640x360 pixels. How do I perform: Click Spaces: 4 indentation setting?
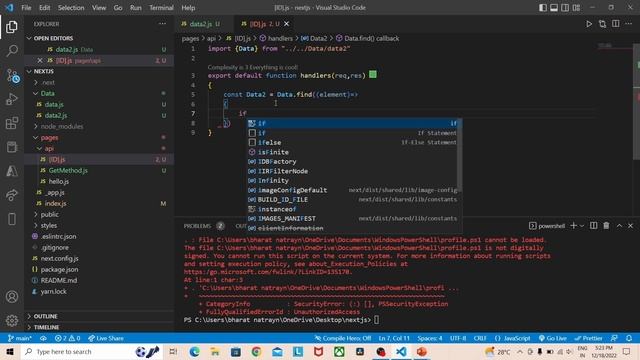(x=429, y=338)
